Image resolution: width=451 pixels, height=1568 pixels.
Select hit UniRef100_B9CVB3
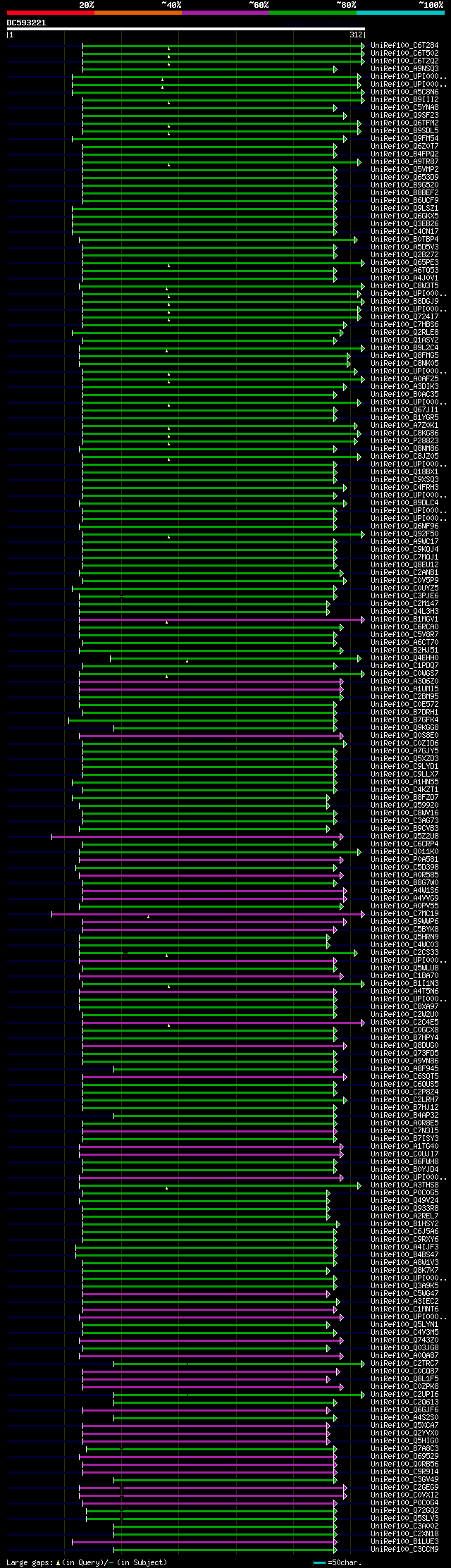click(404, 829)
